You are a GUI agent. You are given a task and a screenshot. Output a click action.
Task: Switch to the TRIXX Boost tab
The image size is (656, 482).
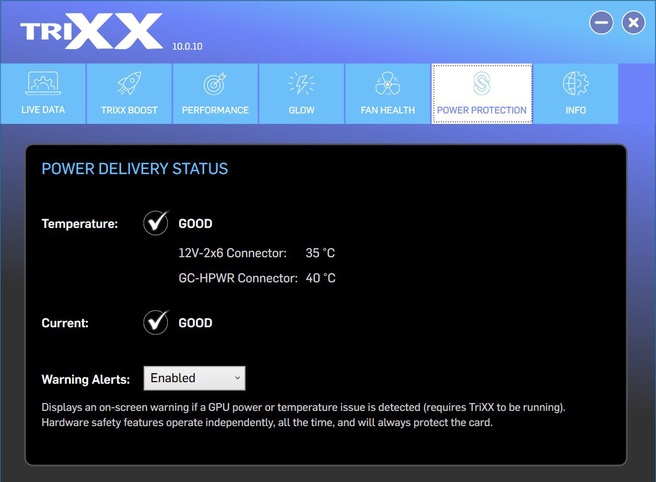129,94
